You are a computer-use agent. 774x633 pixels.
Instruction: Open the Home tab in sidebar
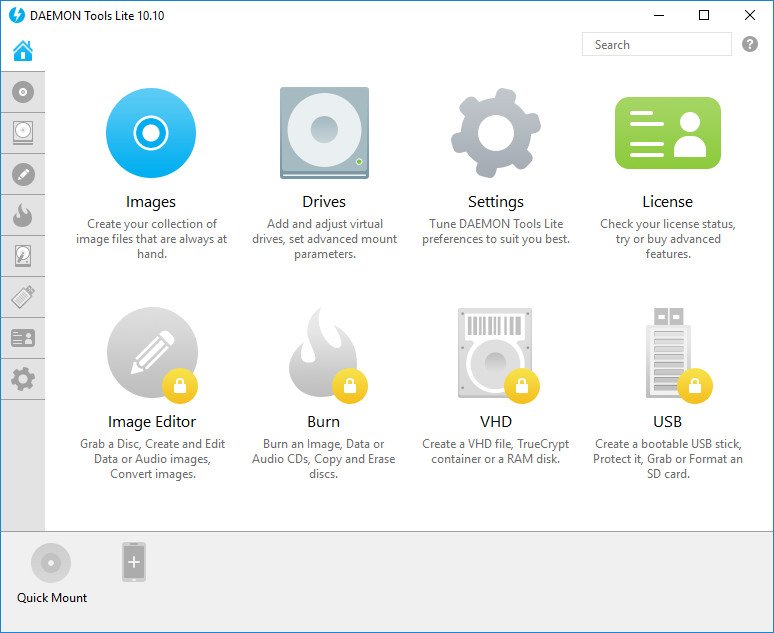[23, 51]
